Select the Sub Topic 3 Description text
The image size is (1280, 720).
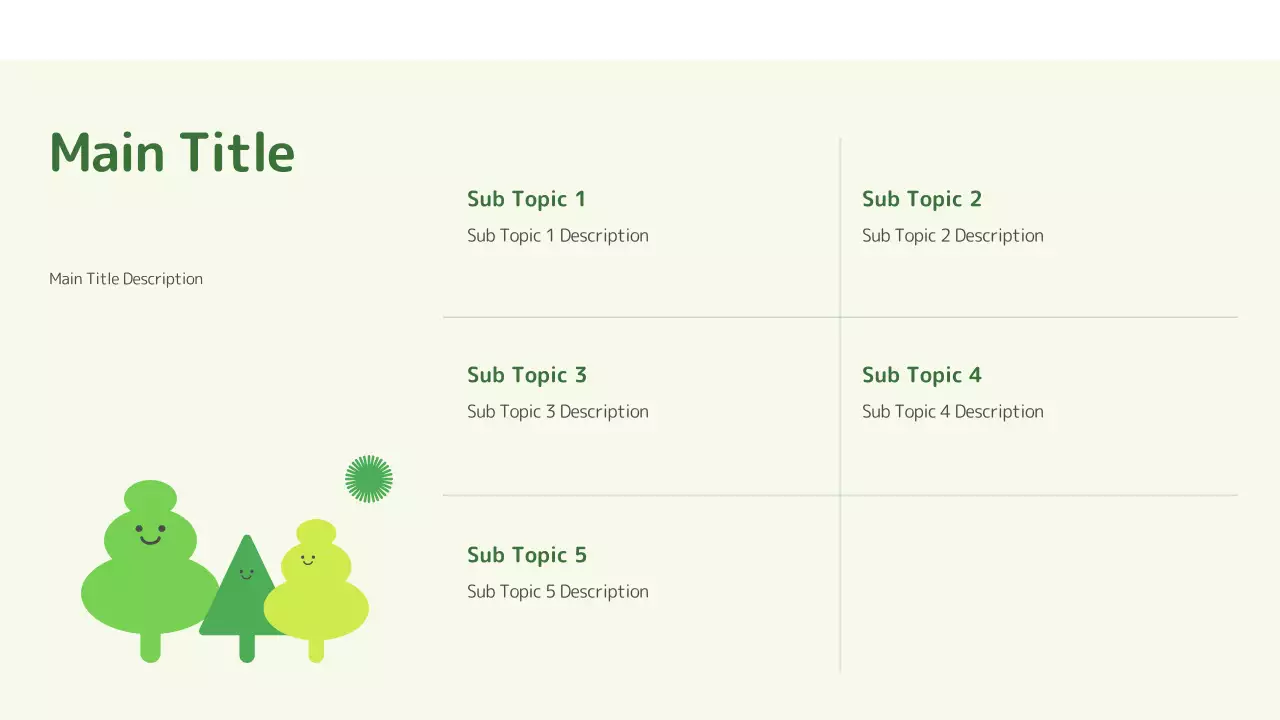[557, 412]
